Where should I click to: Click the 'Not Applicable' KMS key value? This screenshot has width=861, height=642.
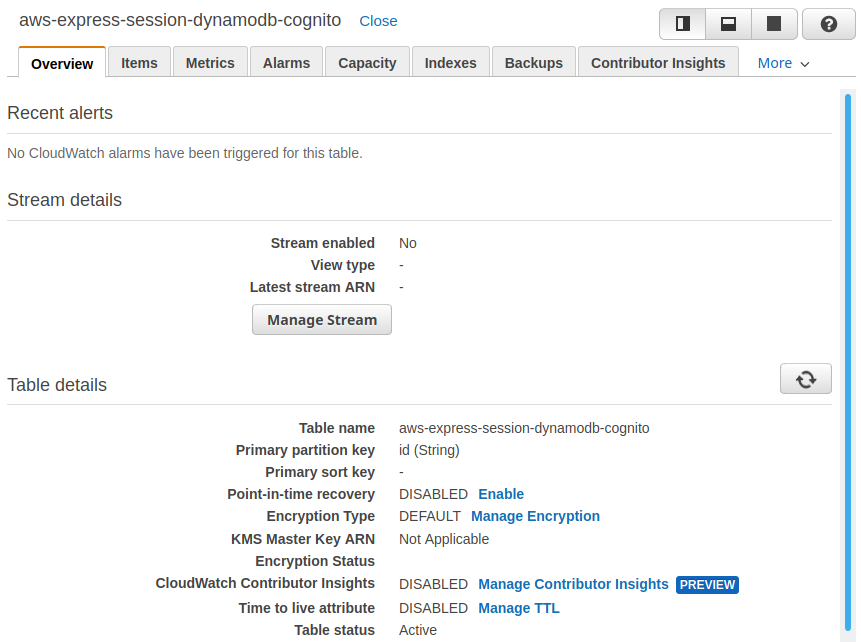pos(444,539)
